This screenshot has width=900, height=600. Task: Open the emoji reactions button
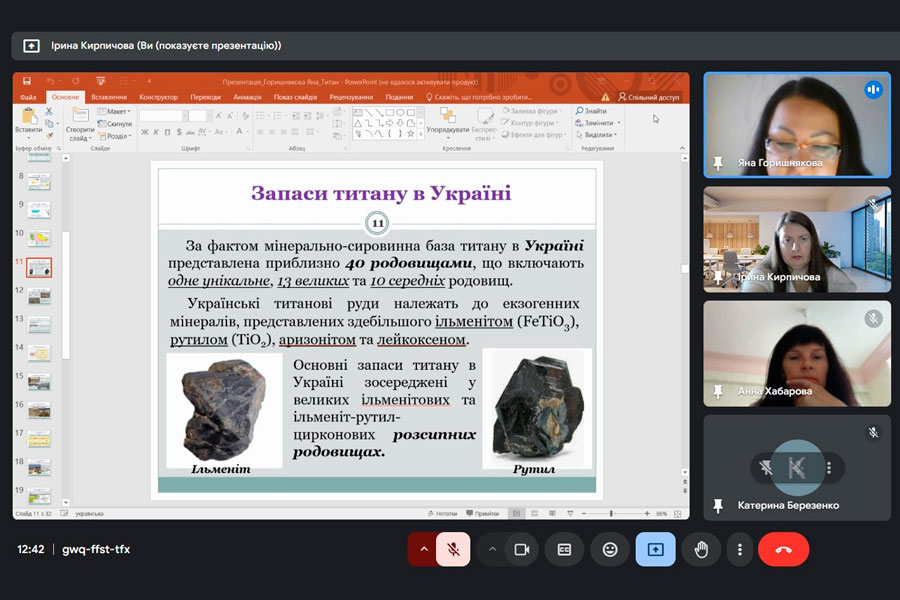click(610, 549)
